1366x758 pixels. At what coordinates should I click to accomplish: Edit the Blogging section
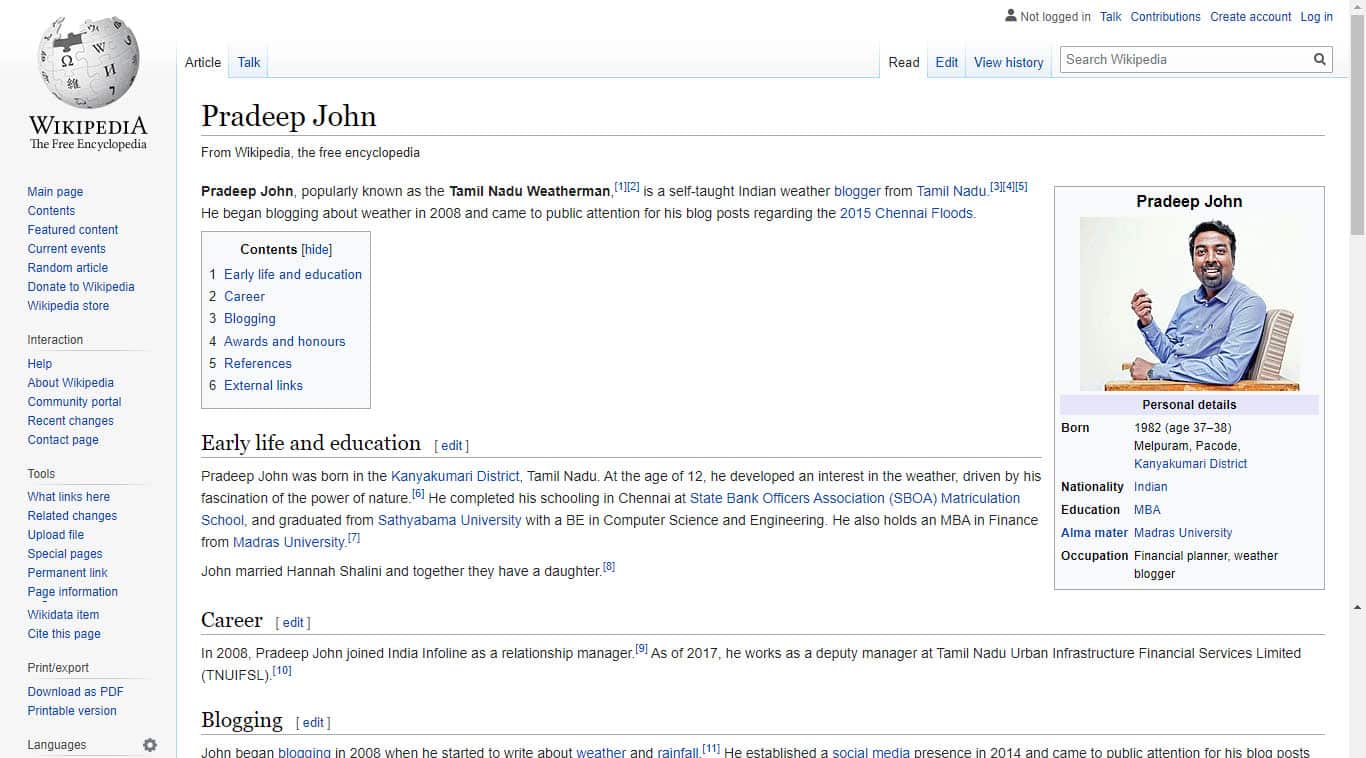(313, 722)
